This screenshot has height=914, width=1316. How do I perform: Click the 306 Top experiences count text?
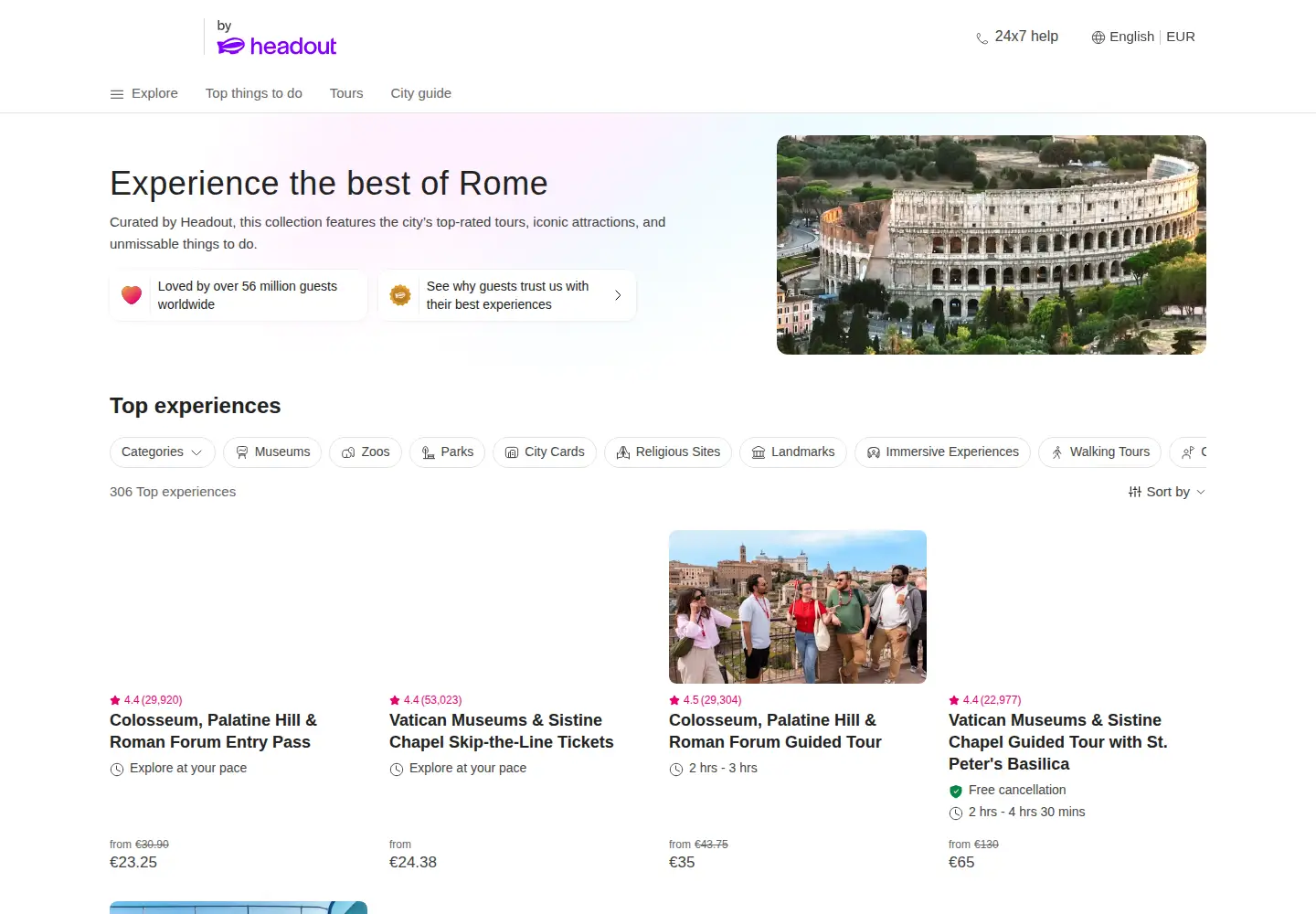[x=173, y=492]
